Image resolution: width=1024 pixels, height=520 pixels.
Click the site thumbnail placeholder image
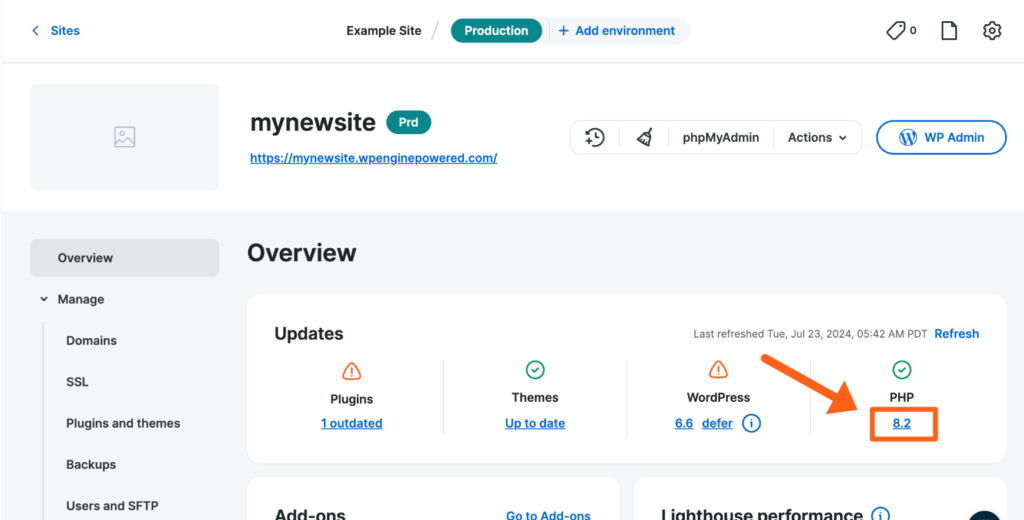tap(125, 137)
